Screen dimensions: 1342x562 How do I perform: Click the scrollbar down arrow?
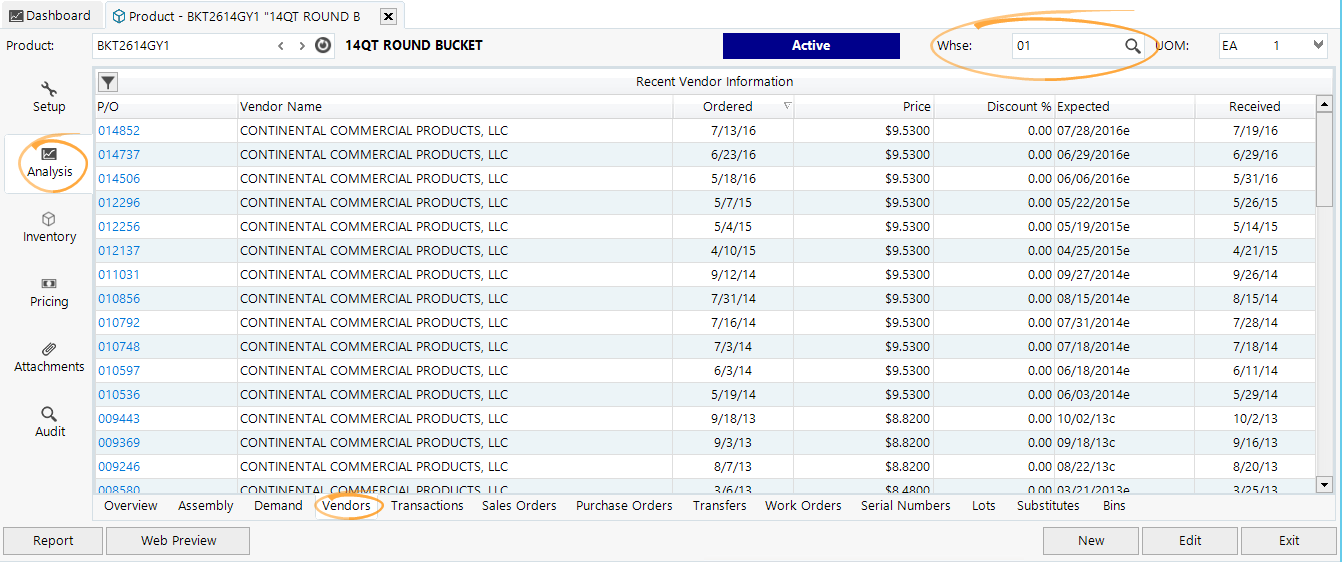1325,485
